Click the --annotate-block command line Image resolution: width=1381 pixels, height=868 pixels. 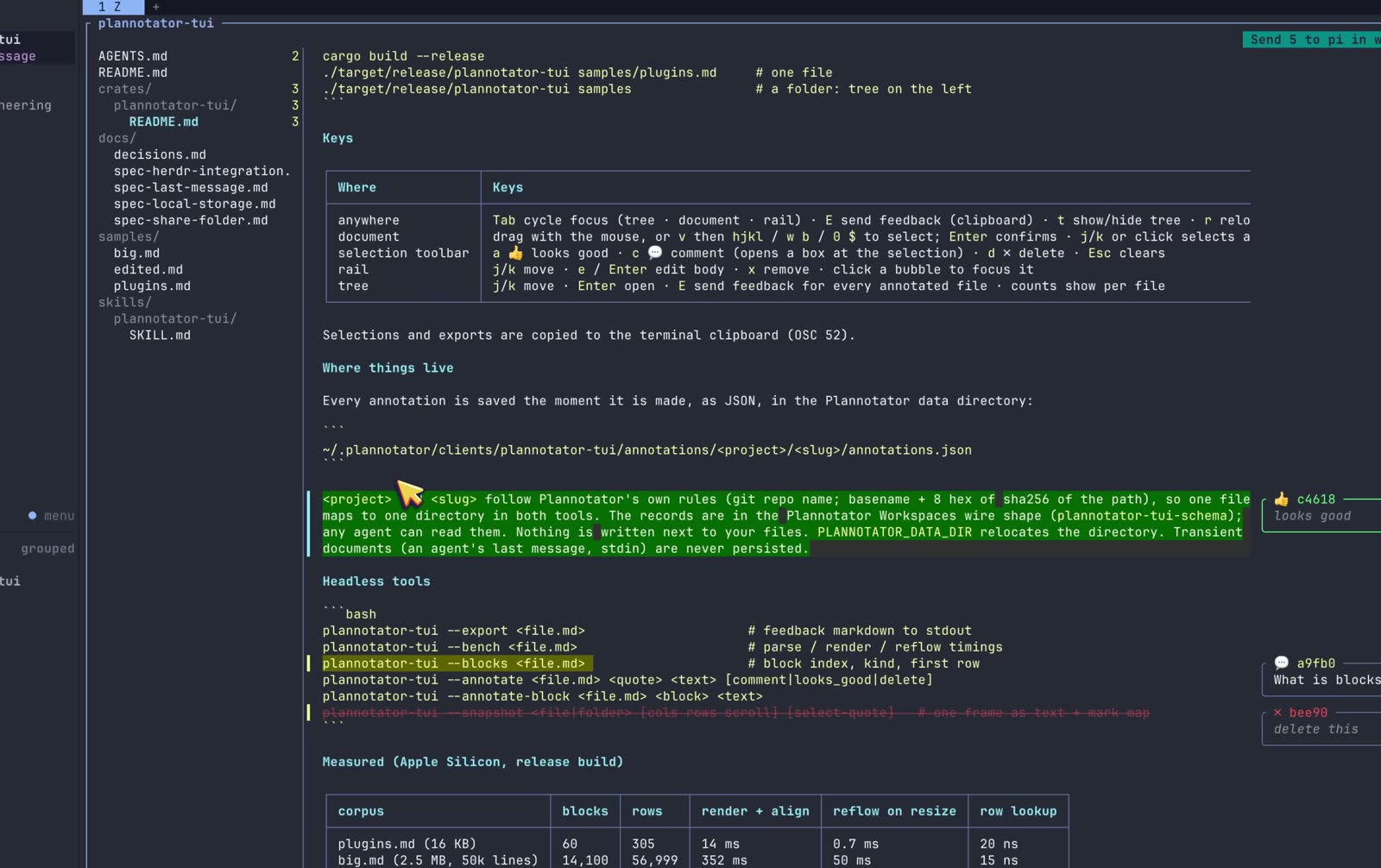(x=543, y=696)
